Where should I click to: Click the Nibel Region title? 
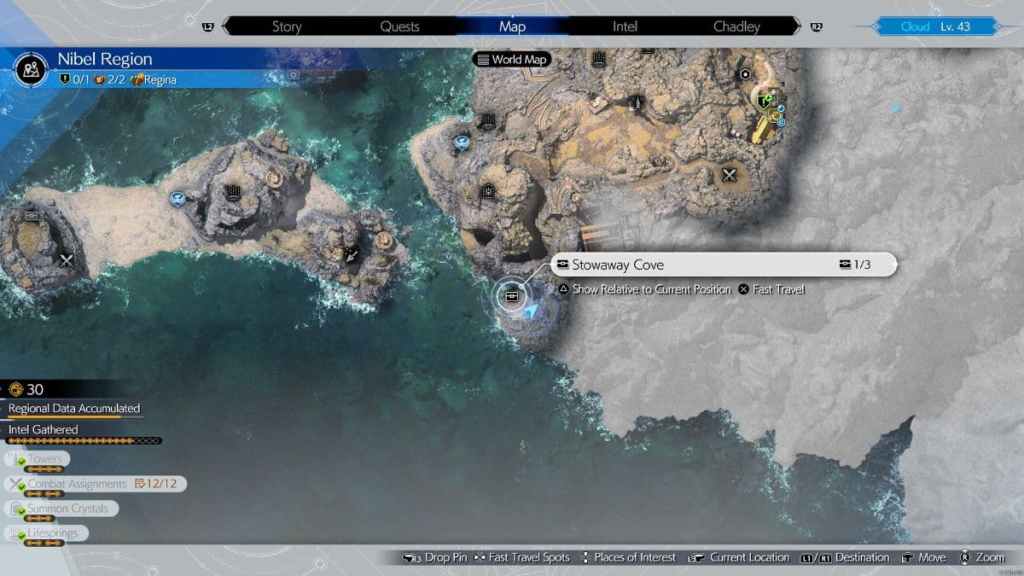coord(104,59)
